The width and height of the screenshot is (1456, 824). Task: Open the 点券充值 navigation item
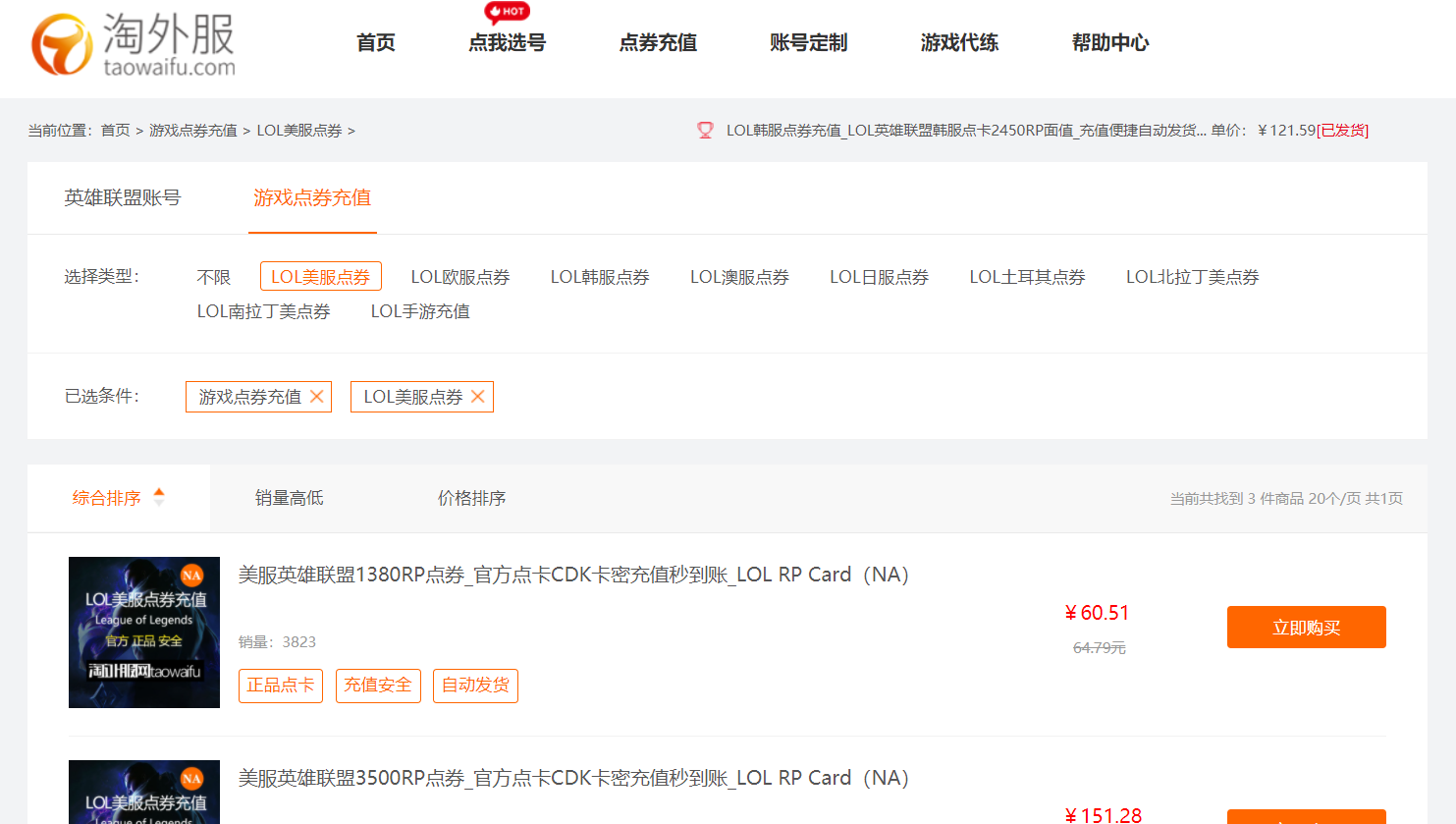658,42
